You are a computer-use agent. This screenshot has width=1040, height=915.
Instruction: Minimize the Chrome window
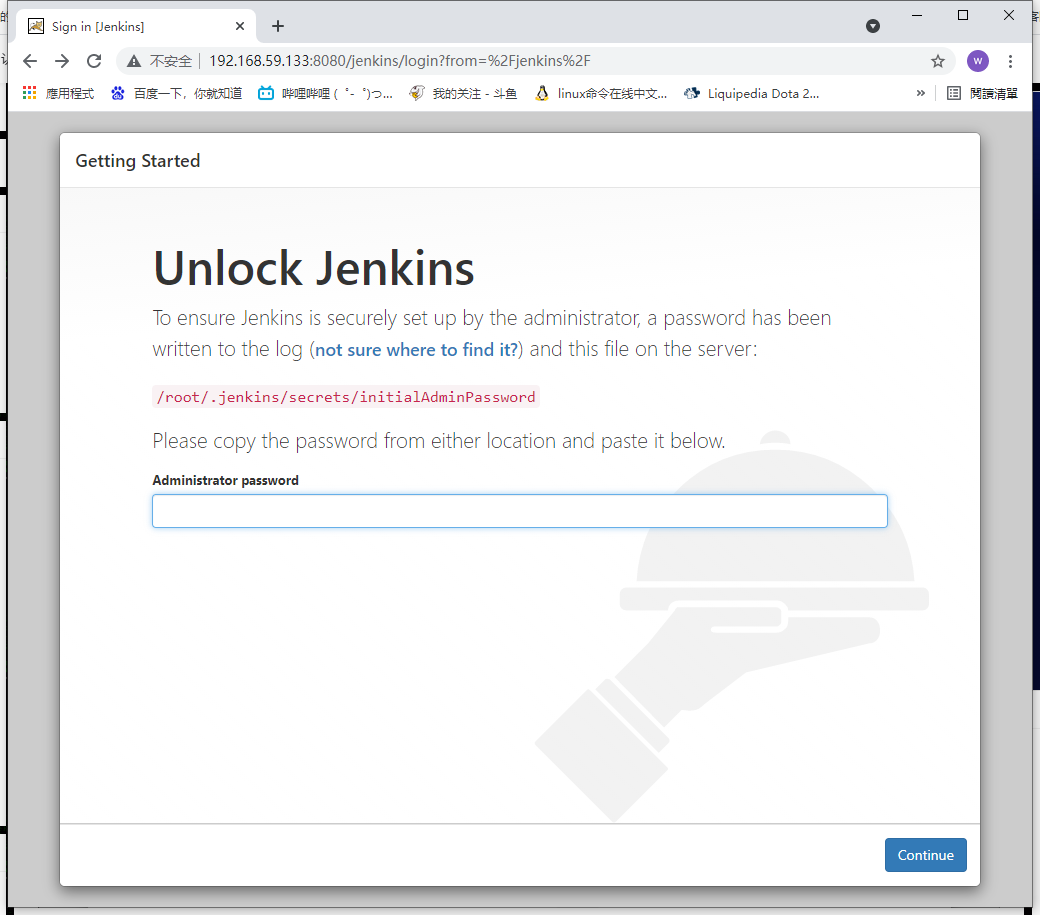(x=917, y=15)
